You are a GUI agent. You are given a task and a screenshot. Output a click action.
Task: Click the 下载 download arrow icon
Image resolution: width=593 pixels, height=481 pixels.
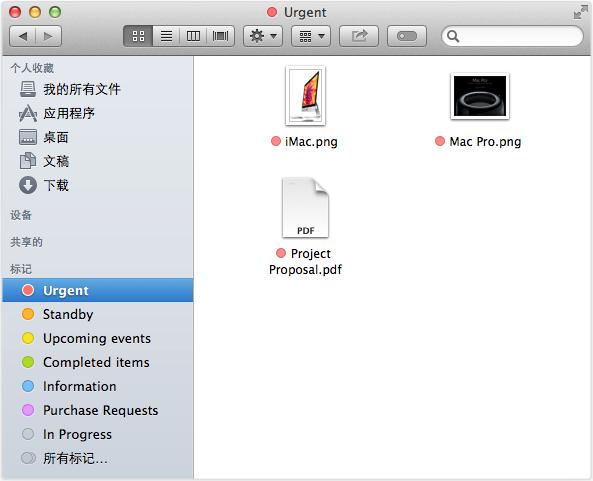[x=28, y=185]
